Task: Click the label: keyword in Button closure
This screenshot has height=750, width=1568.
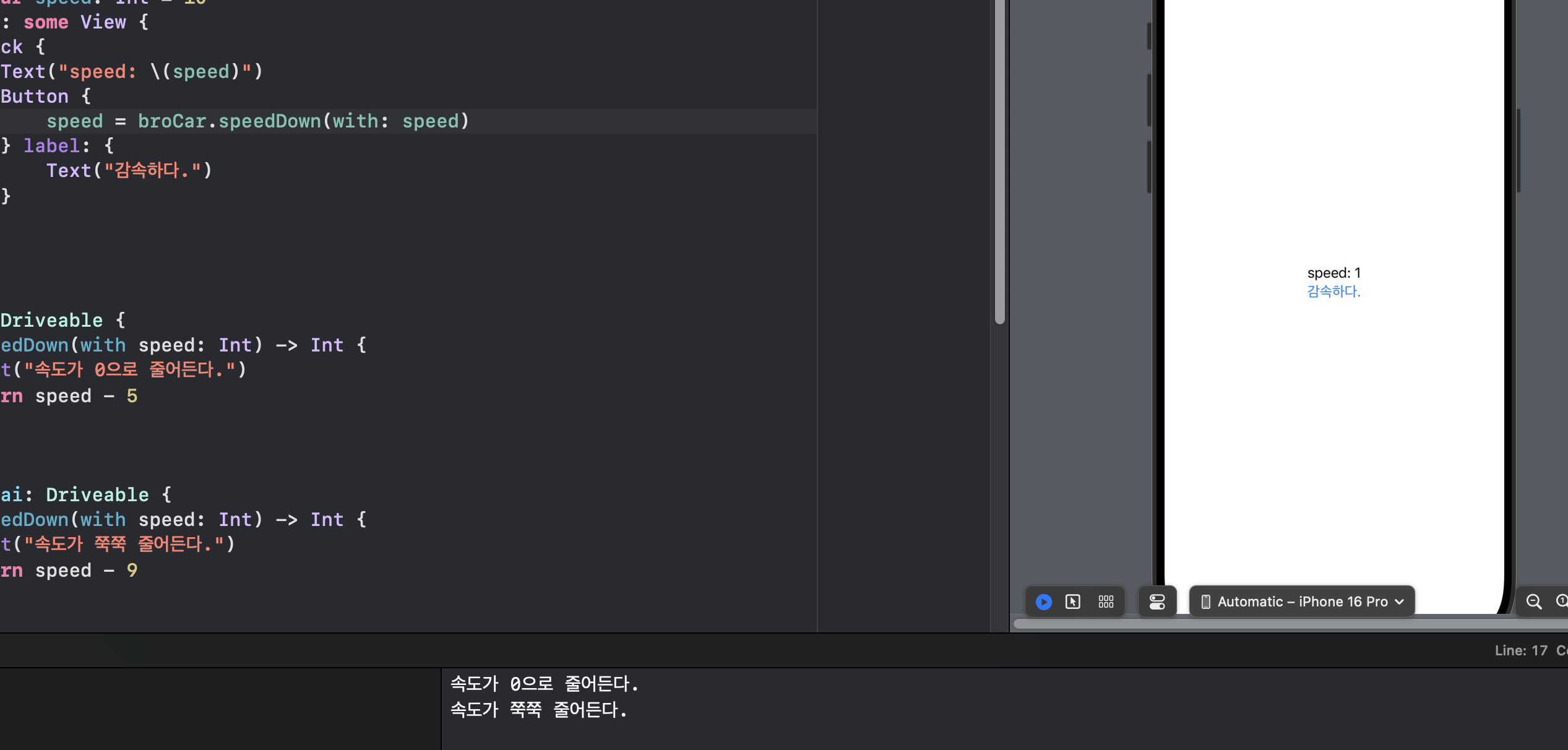Action: click(x=52, y=146)
